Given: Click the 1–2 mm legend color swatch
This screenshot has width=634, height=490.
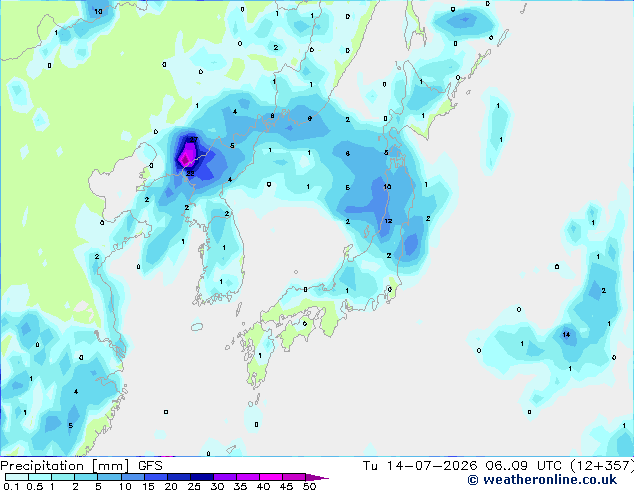Looking at the screenshot, I should coord(63,477).
